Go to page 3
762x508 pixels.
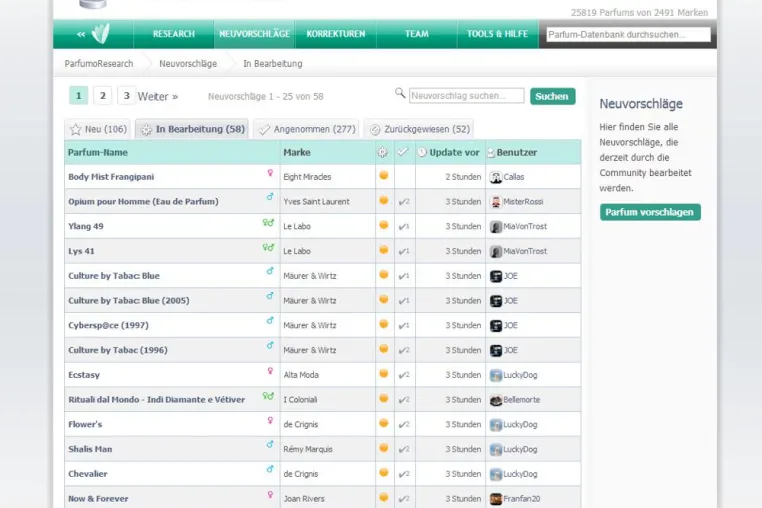click(126, 96)
